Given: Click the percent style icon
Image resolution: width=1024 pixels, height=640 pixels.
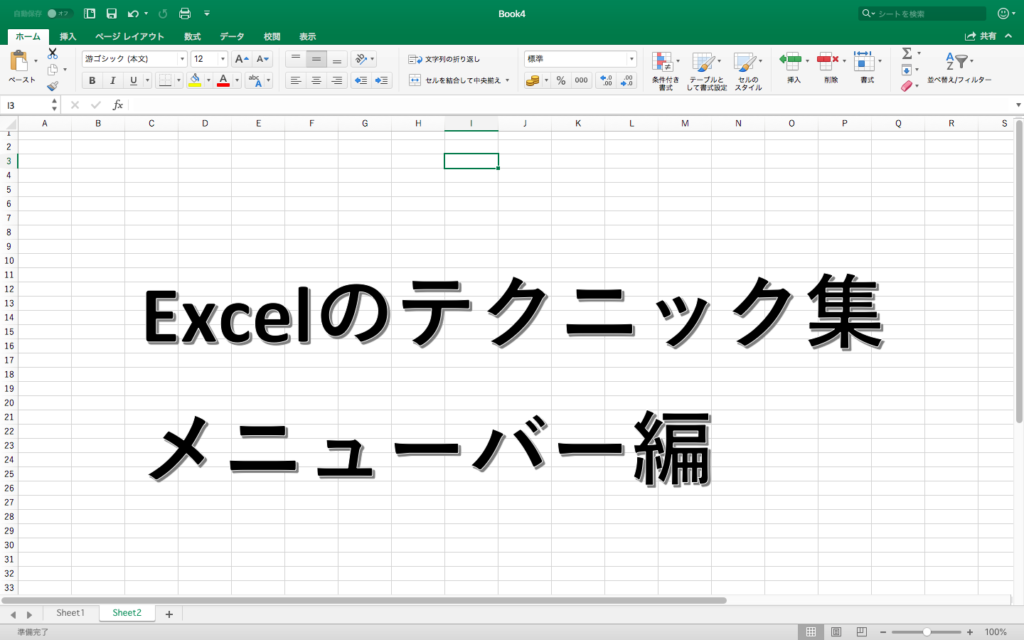Looking at the screenshot, I should pyautogui.click(x=561, y=80).
